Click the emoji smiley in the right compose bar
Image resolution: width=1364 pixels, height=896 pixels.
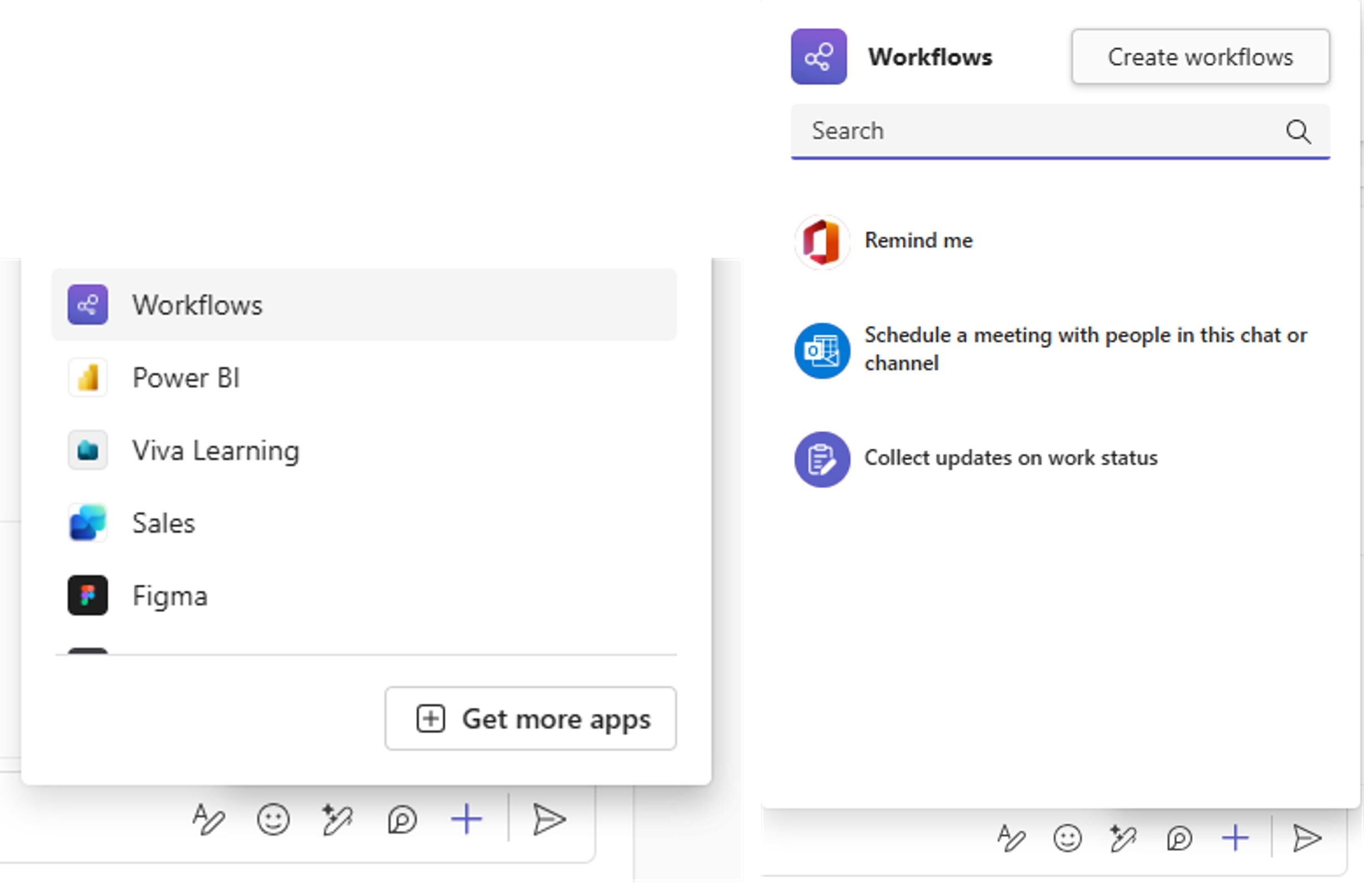(x=1067, y=839)
